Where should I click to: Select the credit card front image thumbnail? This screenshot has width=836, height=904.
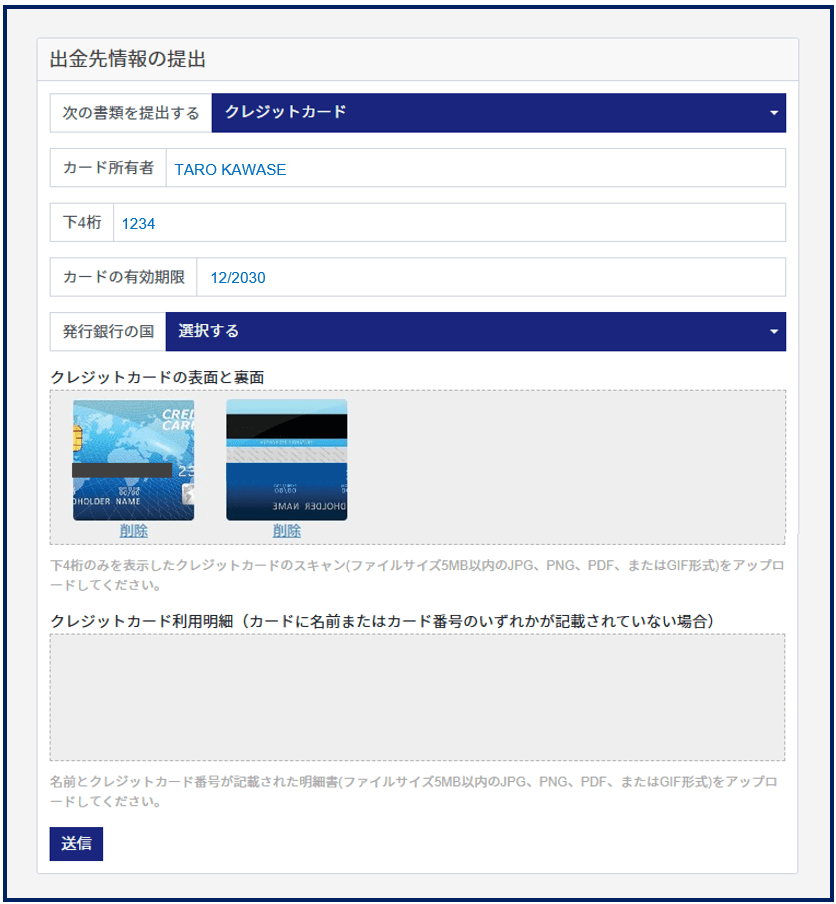(x=133, y=459)
